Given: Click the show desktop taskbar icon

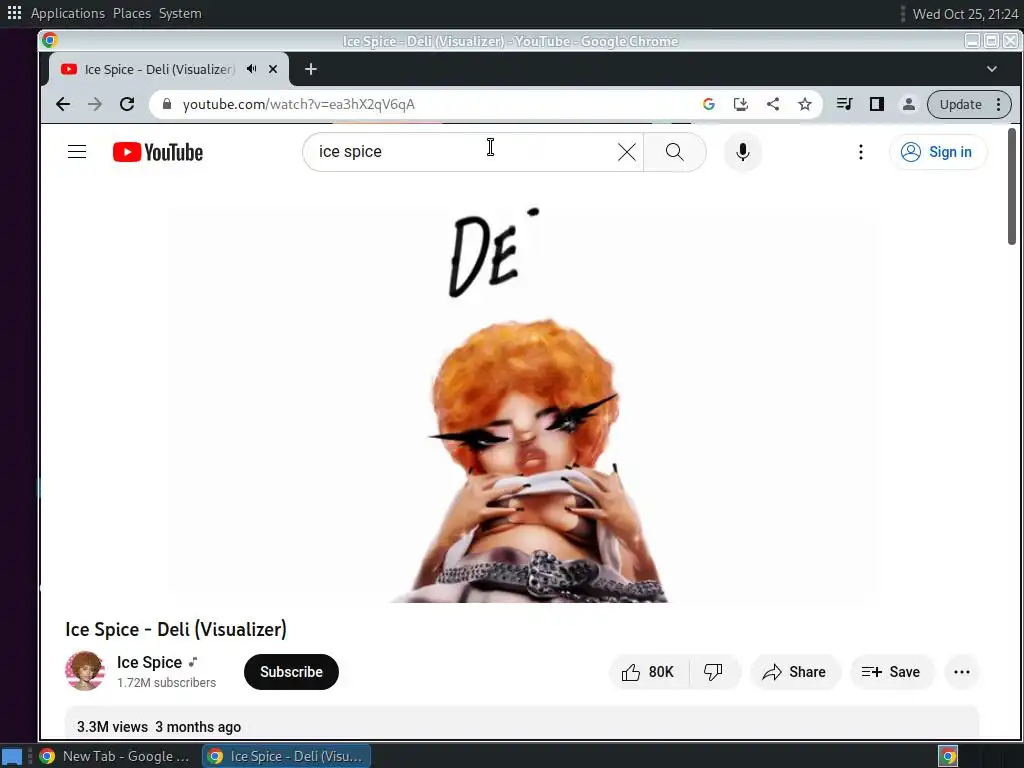Looking at the screenshot, I should [x=12, y=756].
